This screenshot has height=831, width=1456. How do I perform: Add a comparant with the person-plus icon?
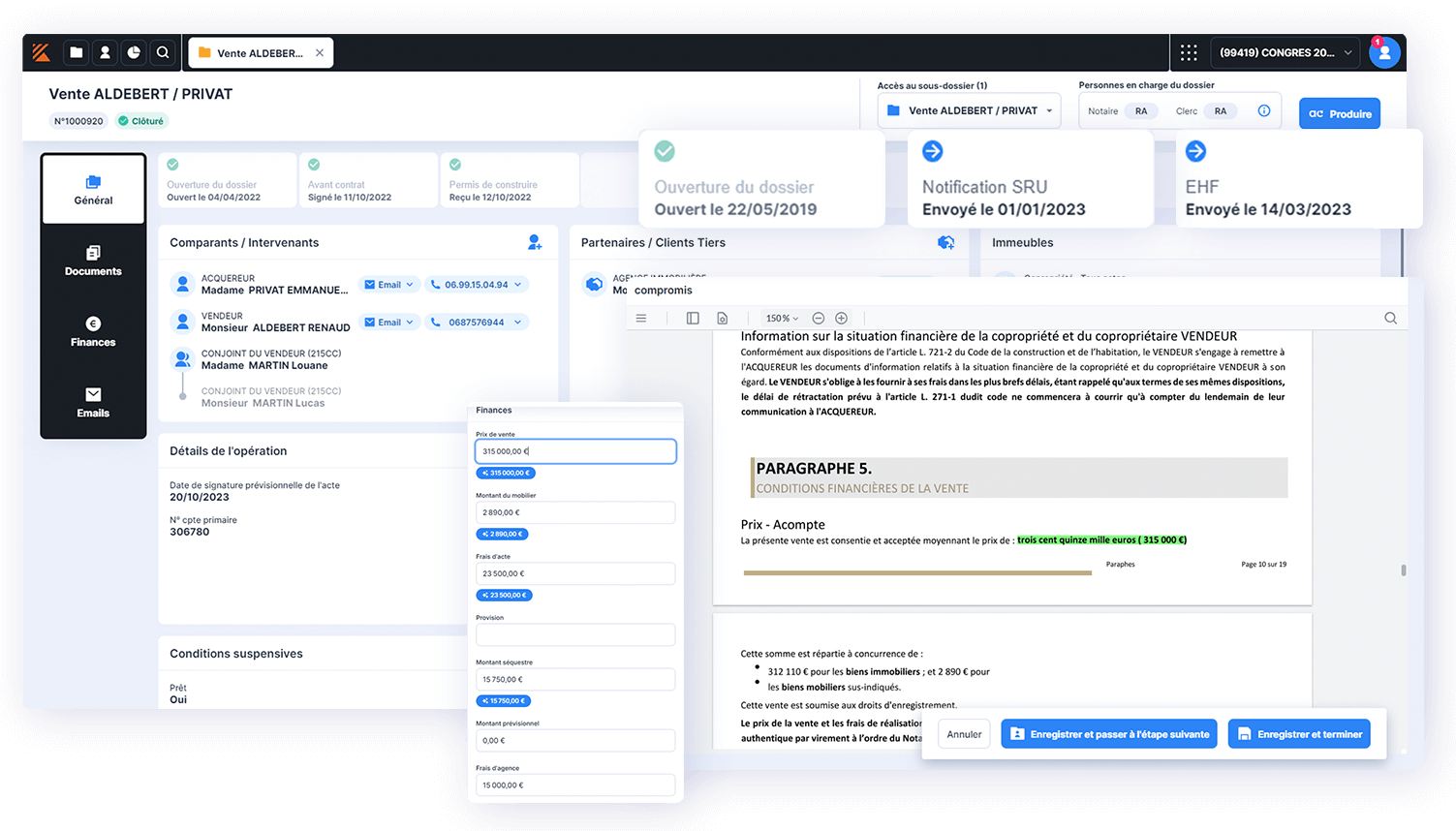point(535,242)
